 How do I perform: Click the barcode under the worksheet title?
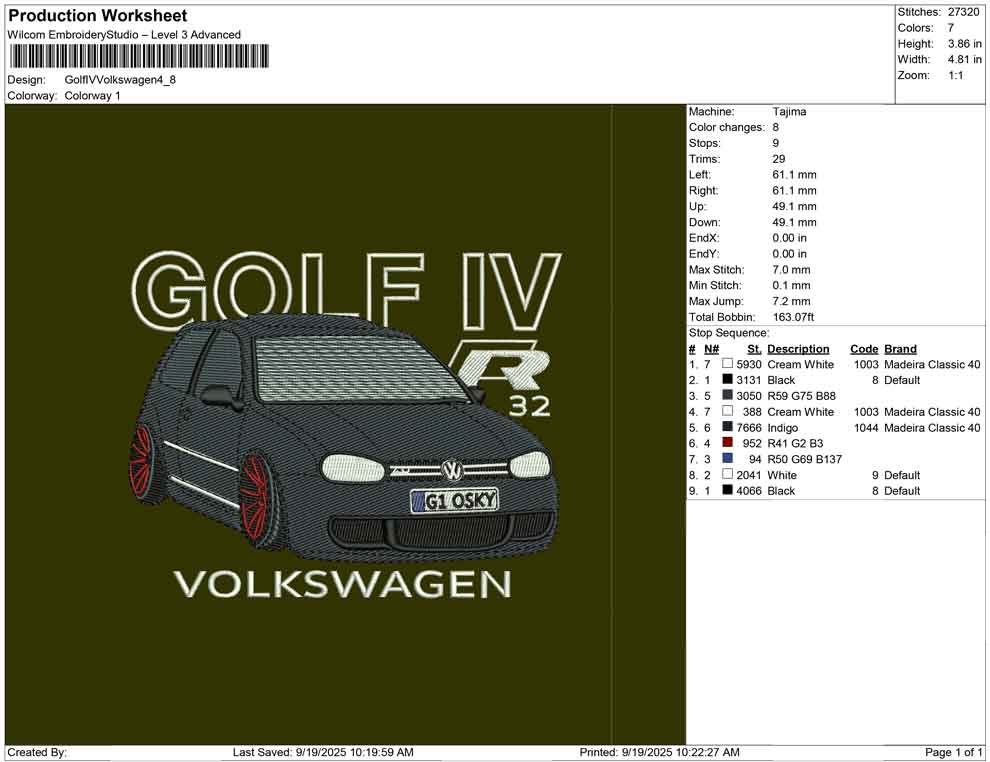click(138, 56)
